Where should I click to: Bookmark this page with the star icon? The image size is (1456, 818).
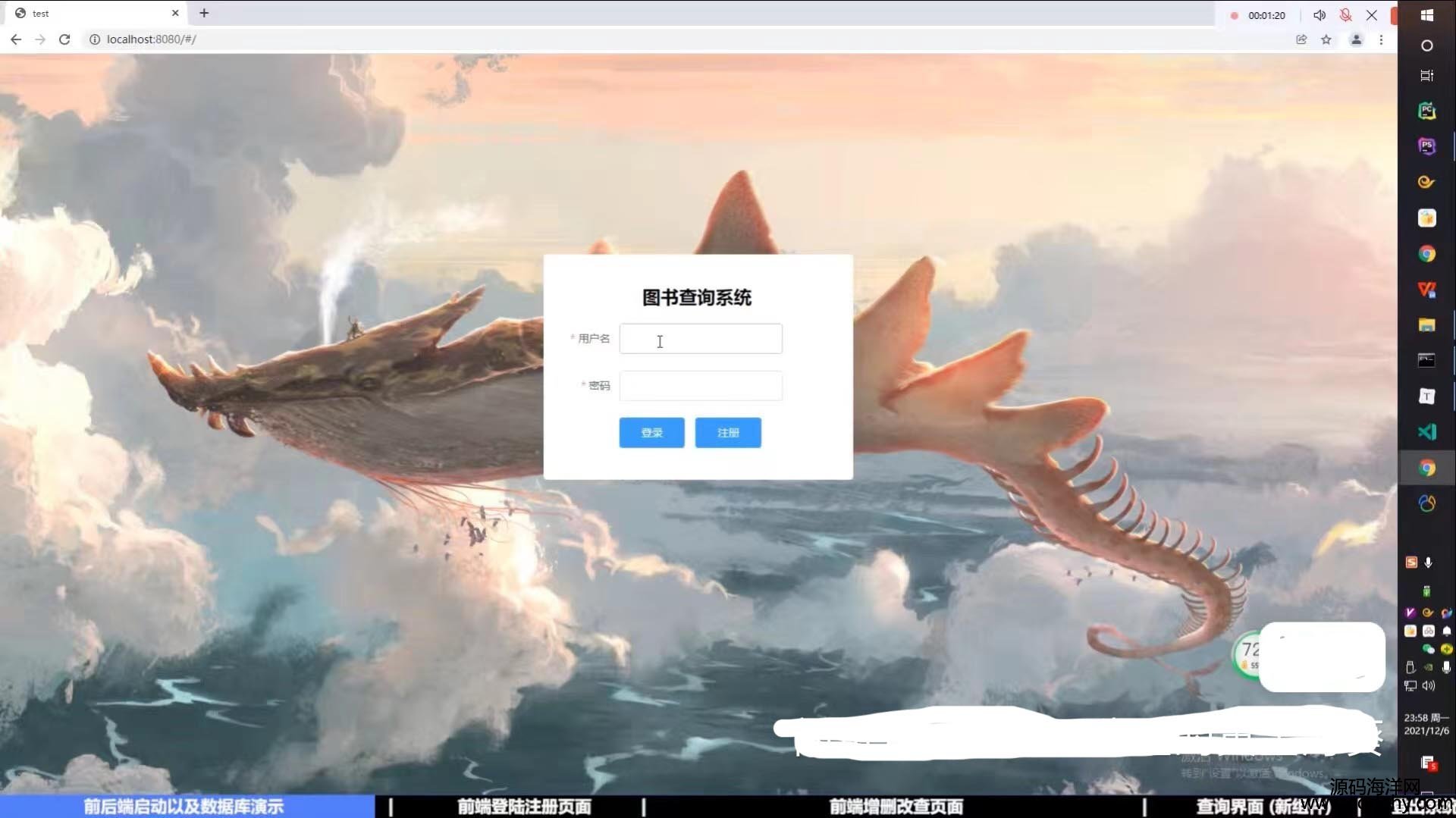point(1326,39)
